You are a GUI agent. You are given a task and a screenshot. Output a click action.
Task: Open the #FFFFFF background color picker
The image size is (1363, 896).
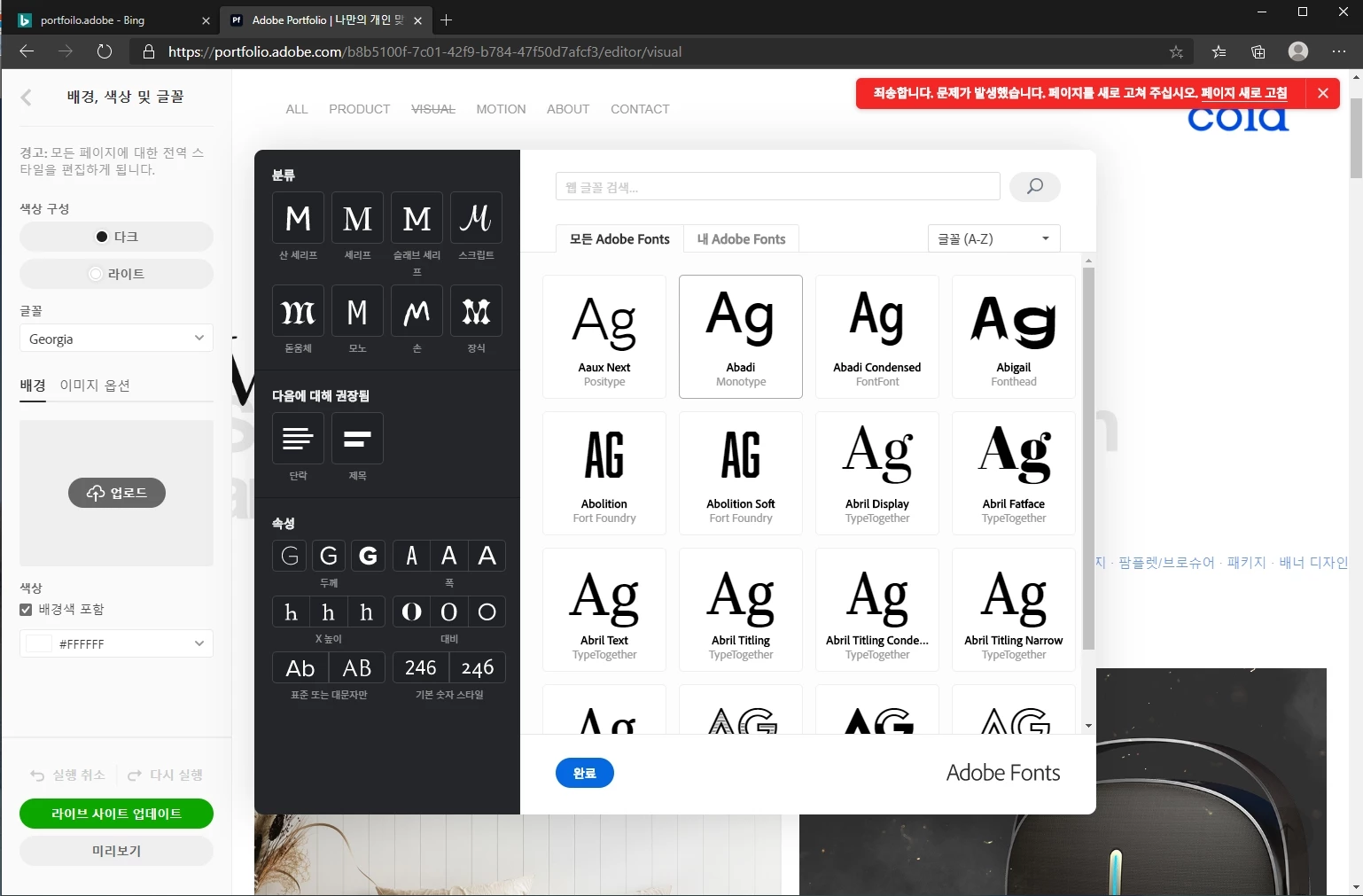tap(116, 643)
